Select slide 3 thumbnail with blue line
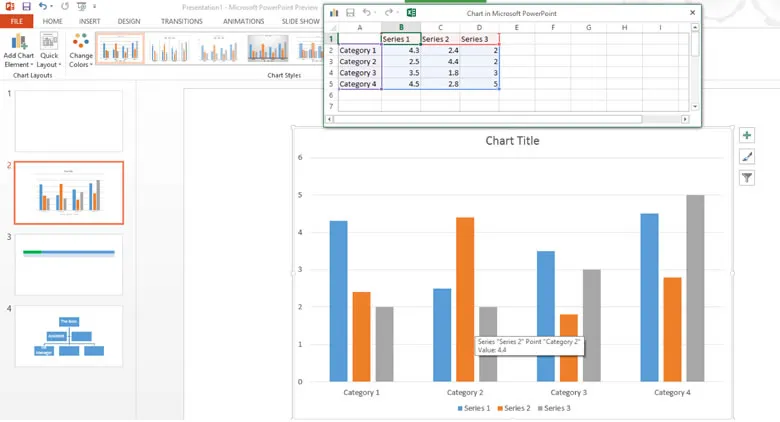Viewport: 780px width, 422px height. (69, 265)
